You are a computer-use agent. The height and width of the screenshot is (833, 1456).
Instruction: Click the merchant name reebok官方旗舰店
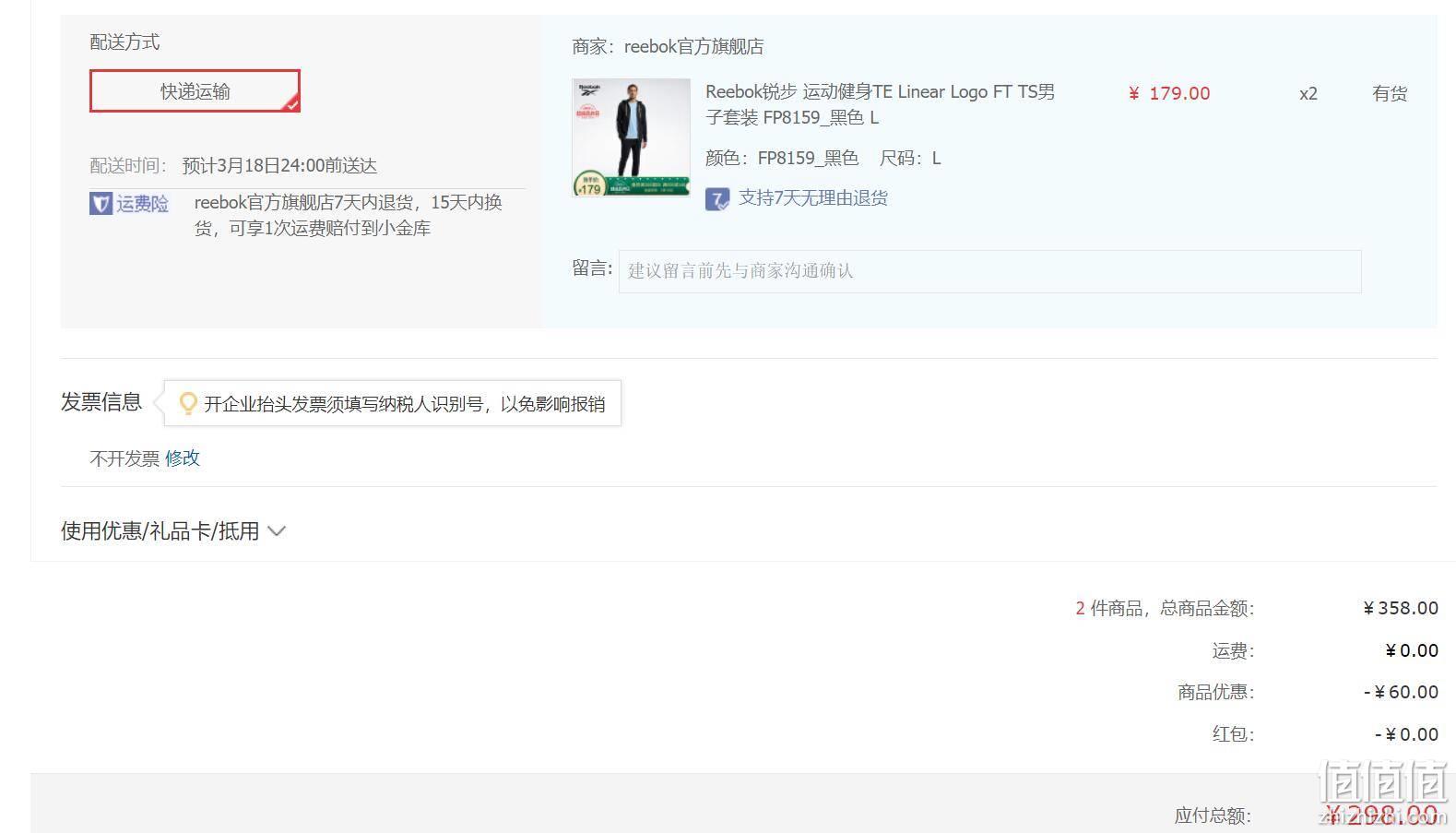tap(693, 46)
